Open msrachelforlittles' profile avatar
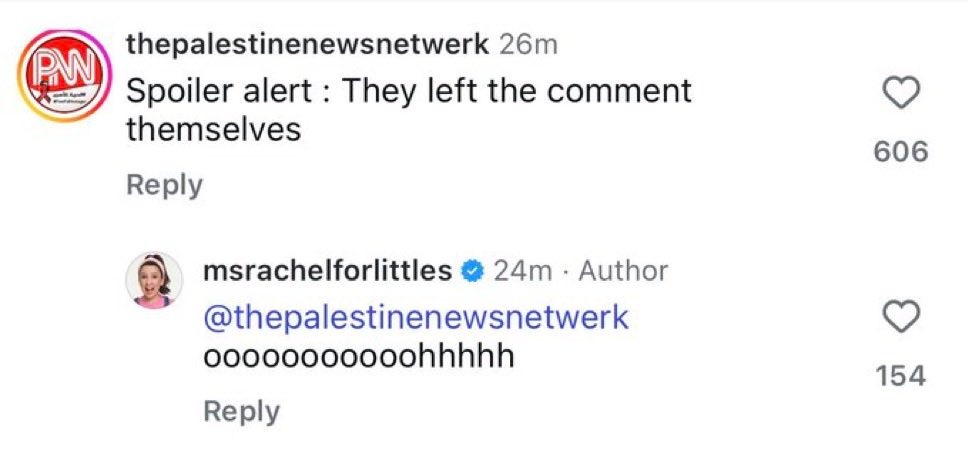 (x=155, y=280)
